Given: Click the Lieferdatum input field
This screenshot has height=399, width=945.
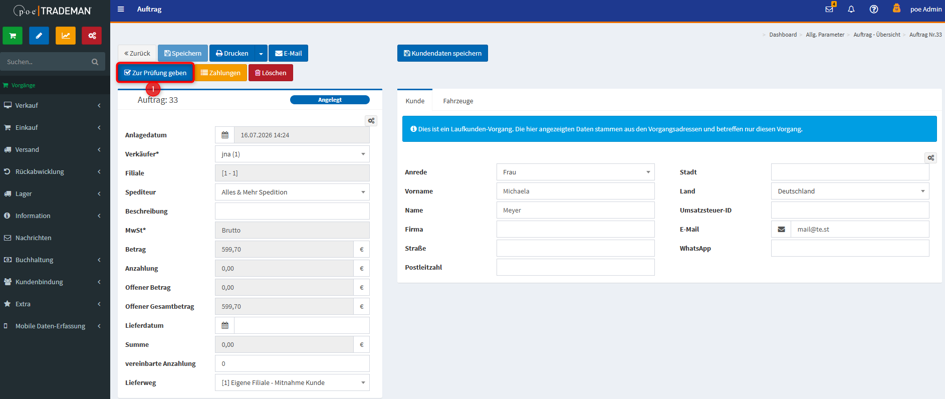Looking at the screenshot, I should pyautogui.click(x=302, y=325).
